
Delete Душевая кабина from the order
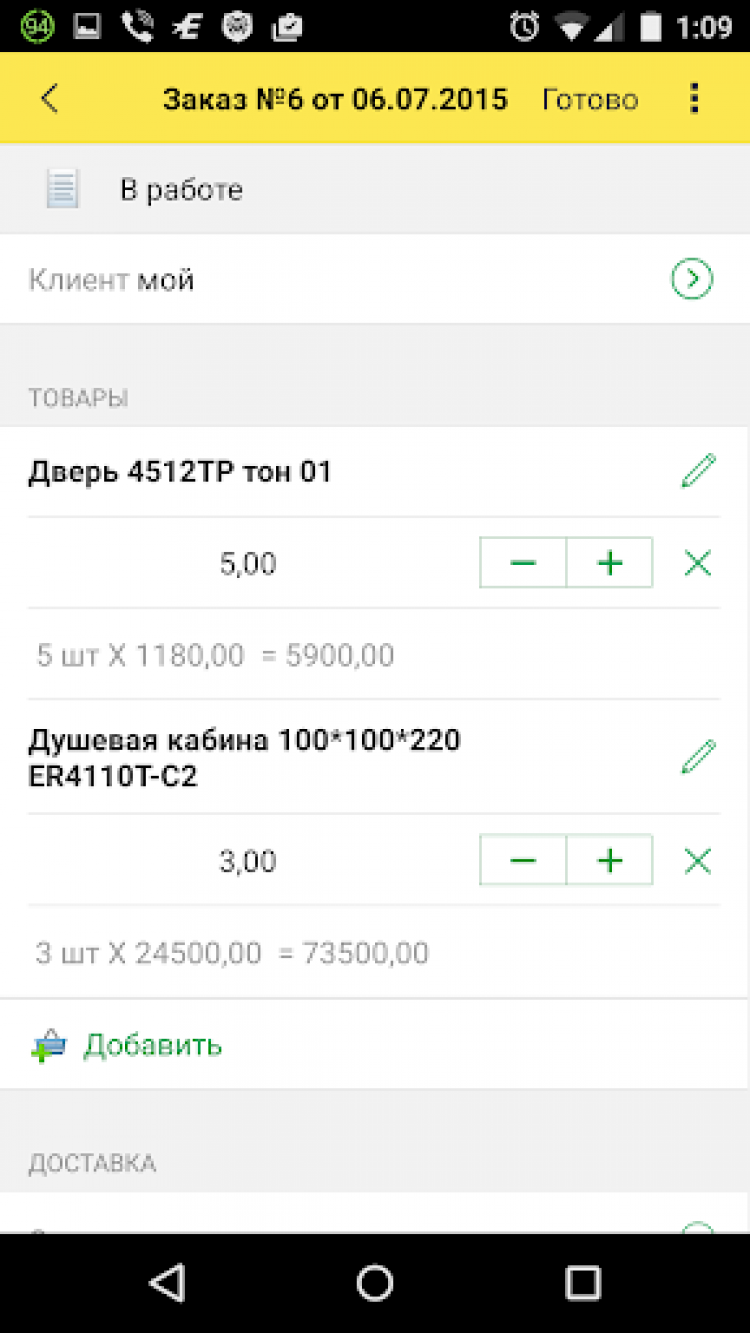[x=697, y=861]
